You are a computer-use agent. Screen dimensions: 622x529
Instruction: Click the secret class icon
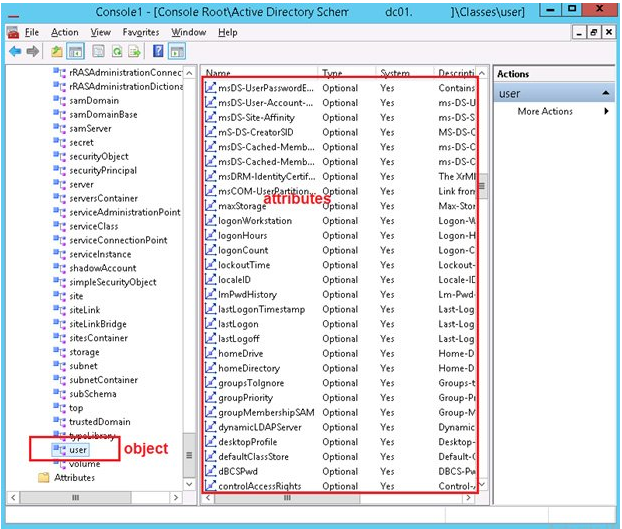pyautogui.click(x=60, y=142)
